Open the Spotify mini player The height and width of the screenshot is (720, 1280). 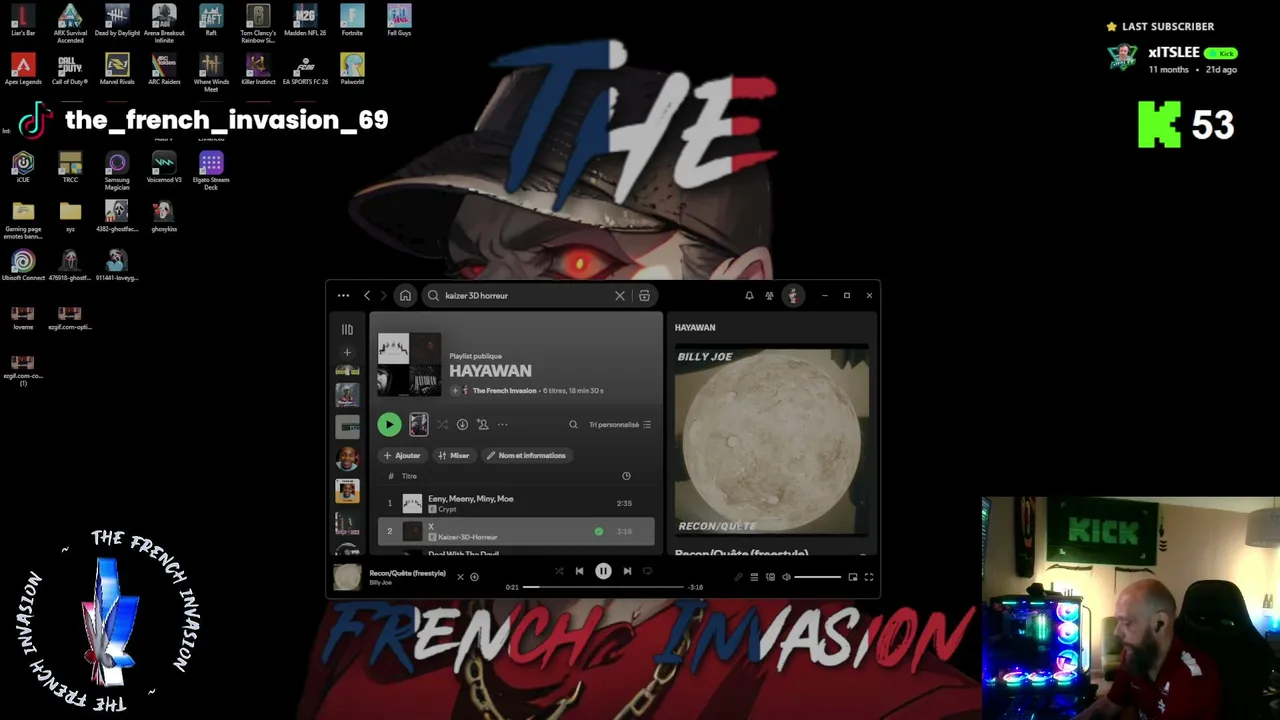pyautogui.click(x=853, y=577)
